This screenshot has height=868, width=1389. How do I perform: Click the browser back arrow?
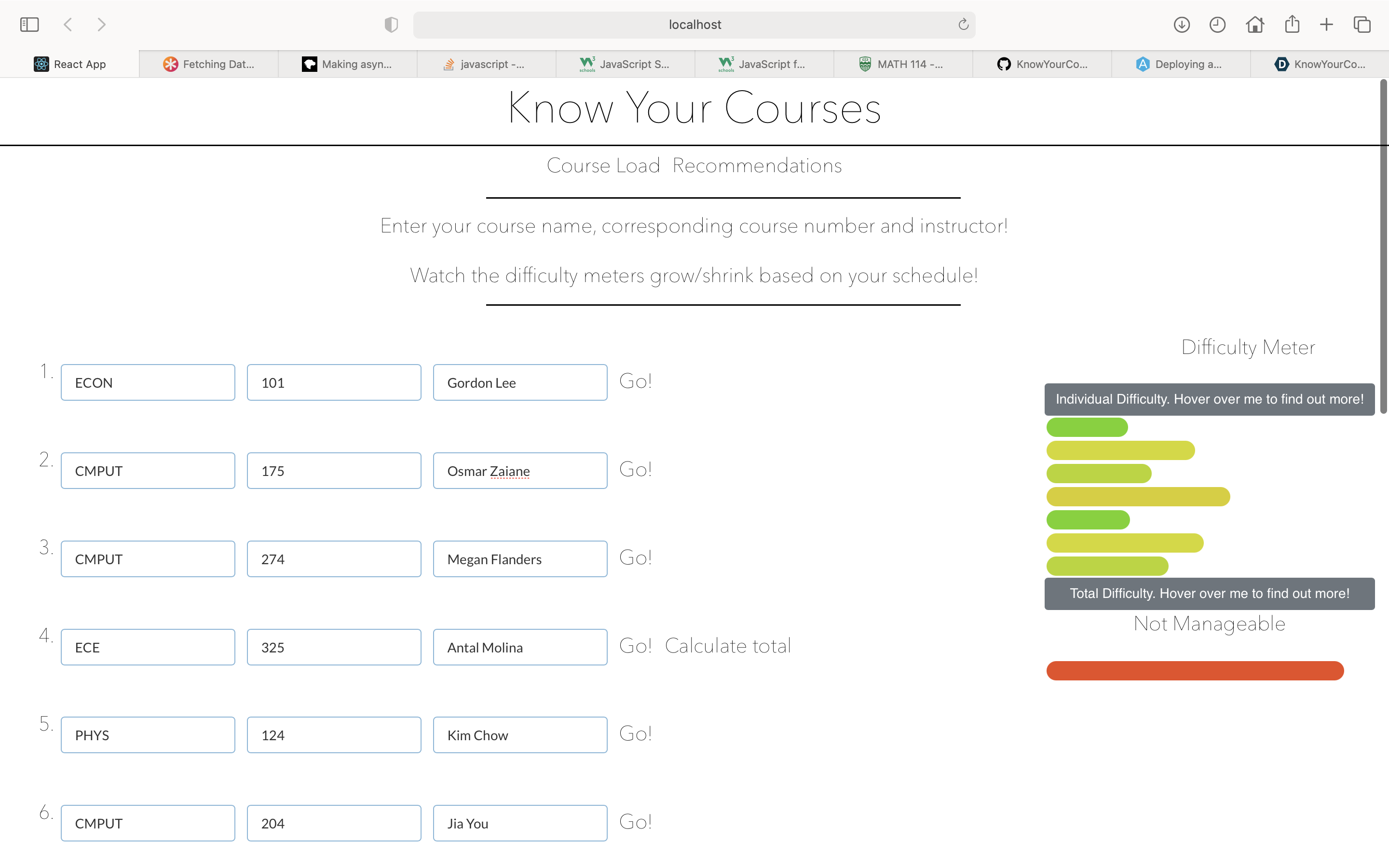(68, 25)
